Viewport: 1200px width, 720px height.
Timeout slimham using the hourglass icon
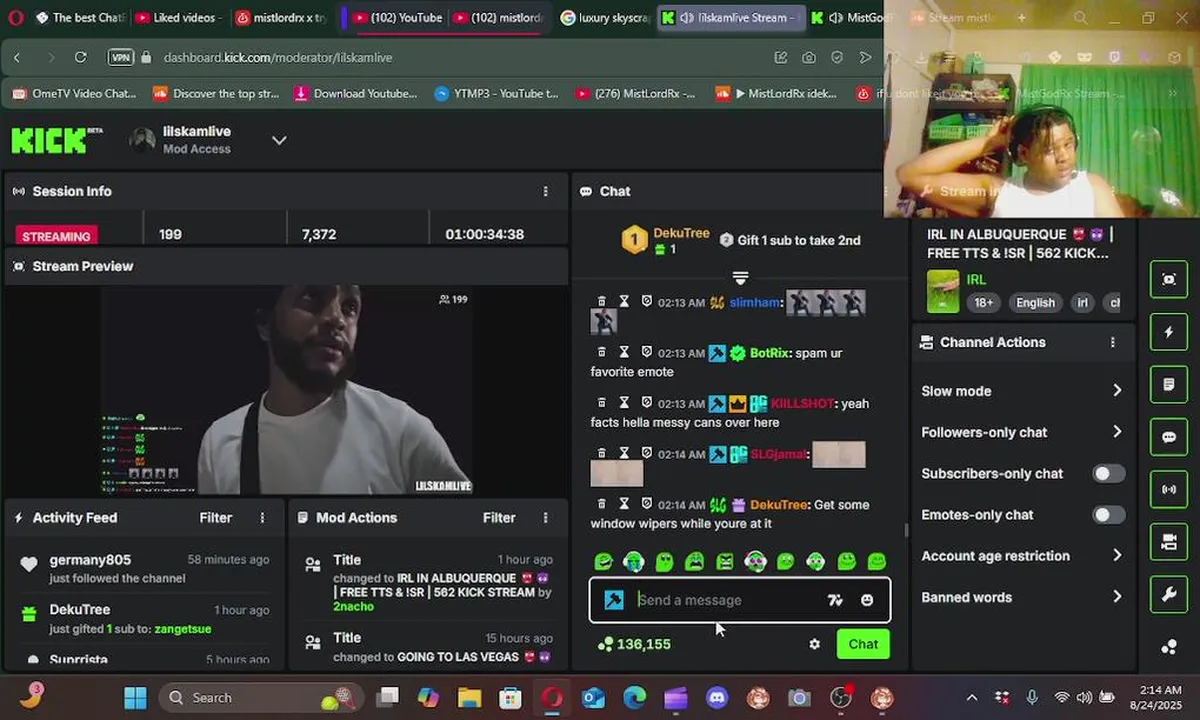tap(624, 301)
